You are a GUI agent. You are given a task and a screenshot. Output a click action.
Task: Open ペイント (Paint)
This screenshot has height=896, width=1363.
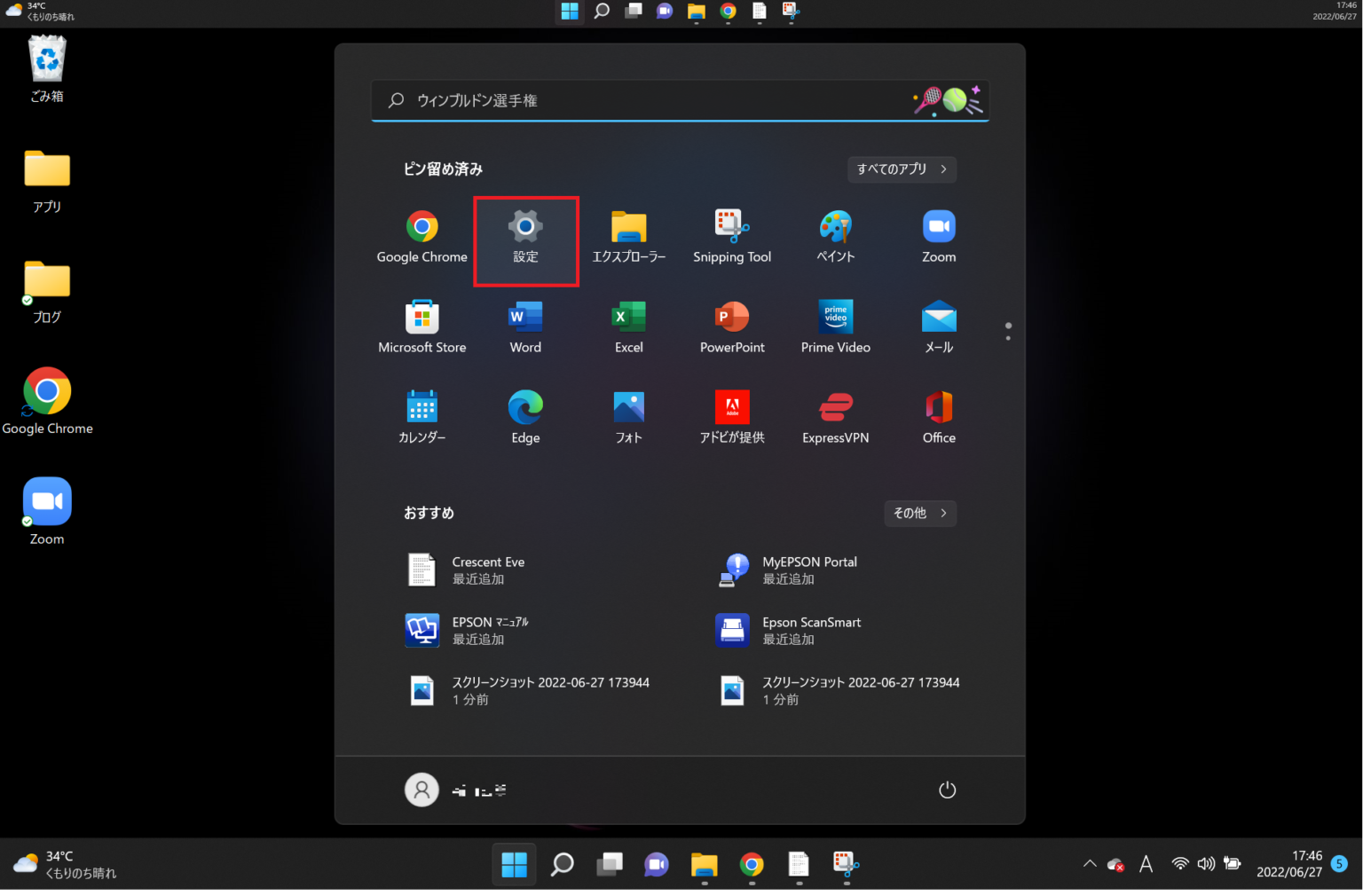835,236
